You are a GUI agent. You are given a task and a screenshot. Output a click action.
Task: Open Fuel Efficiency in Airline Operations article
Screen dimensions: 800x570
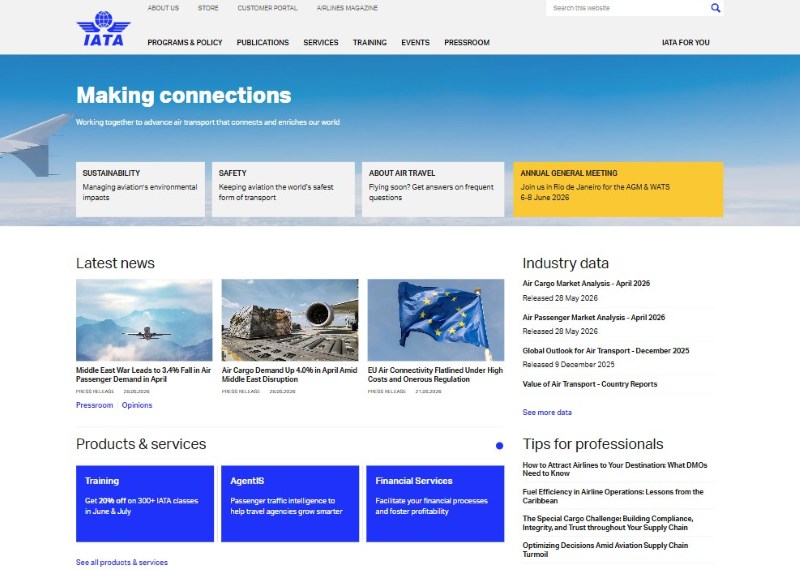point(613,496)
